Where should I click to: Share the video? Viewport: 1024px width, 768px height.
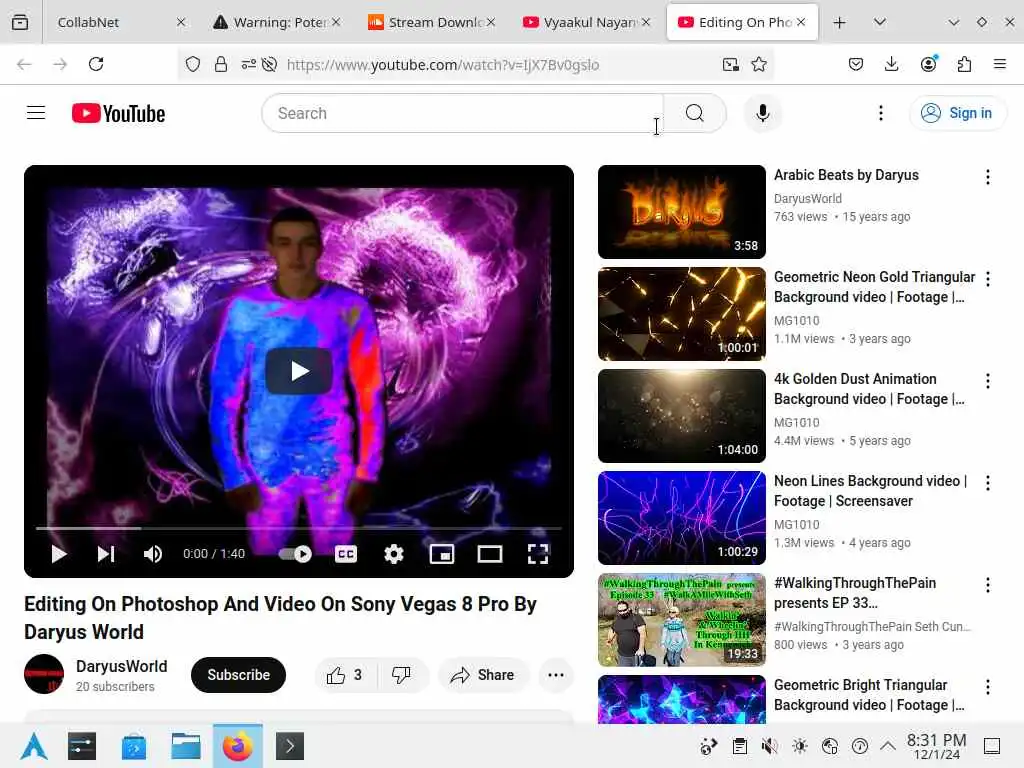[483, 675]
